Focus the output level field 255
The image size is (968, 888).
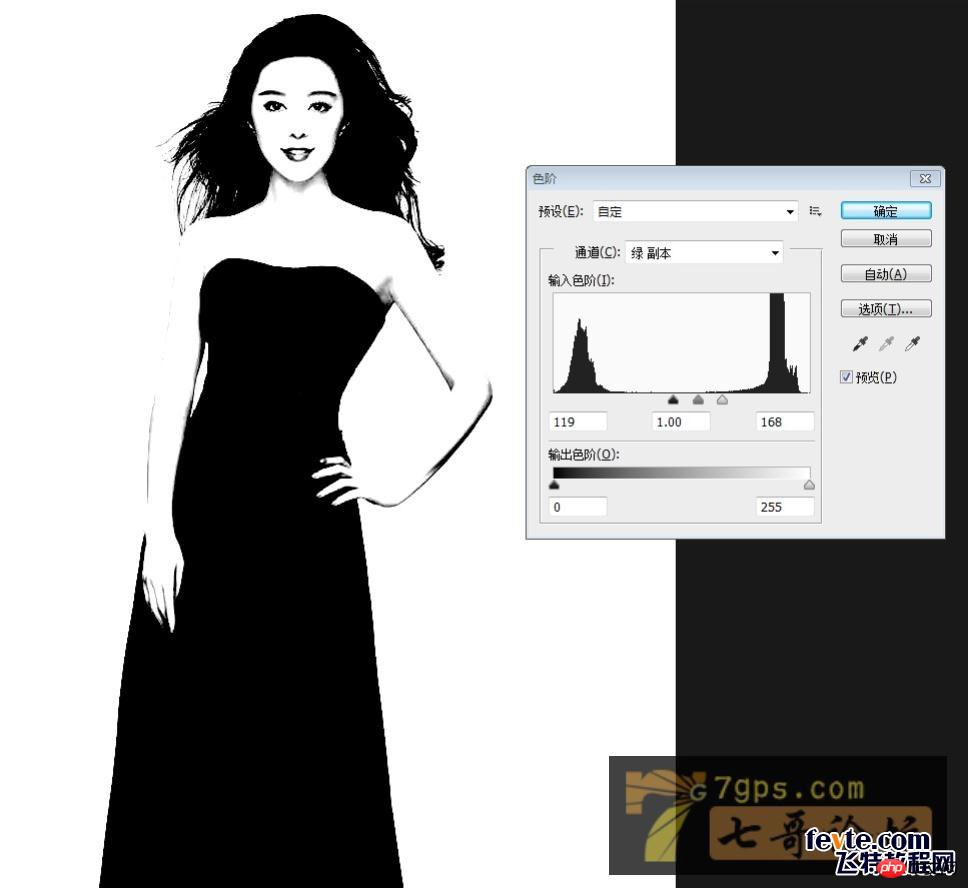785,507
